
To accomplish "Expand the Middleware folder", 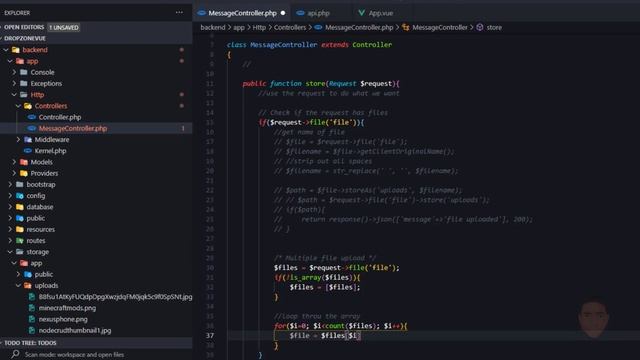I will 18,140.
